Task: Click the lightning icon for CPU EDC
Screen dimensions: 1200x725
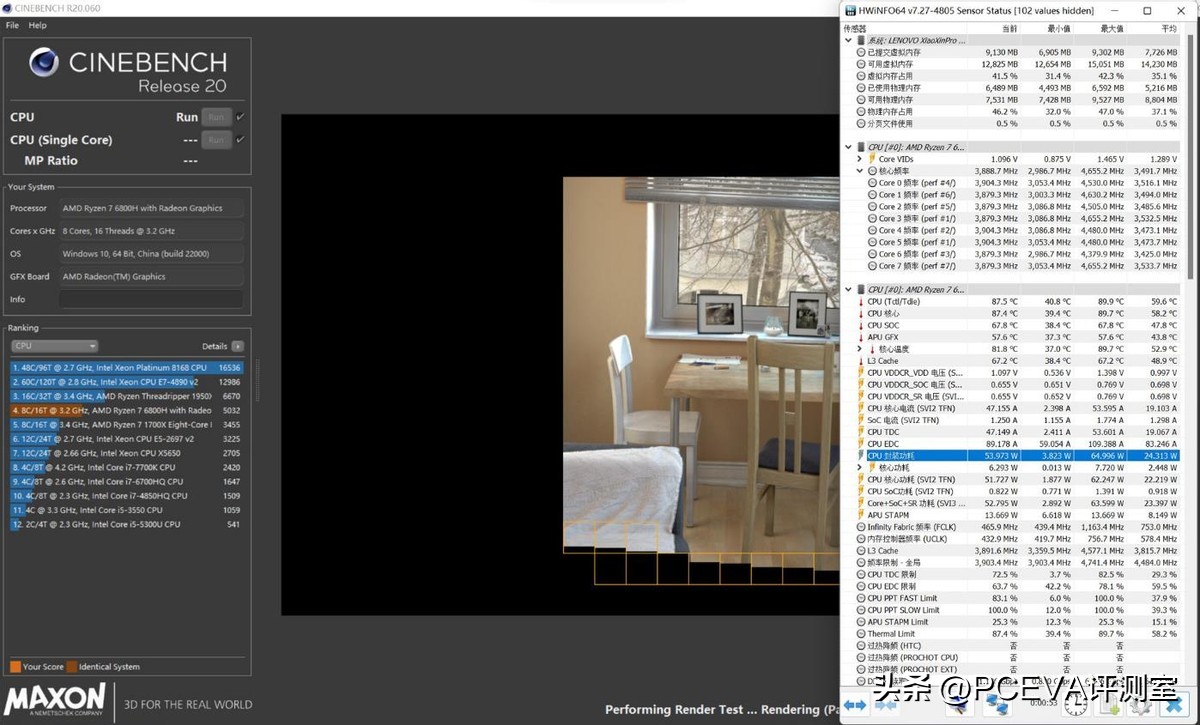Action: pos(861,444)
